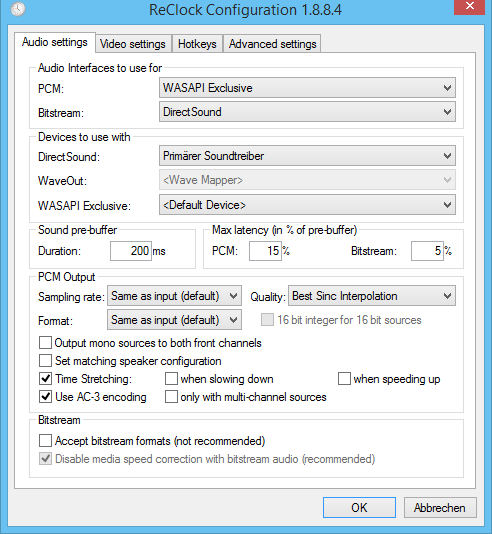
Task: Enable Accept bitstream formats option
Action: (45, 441)
